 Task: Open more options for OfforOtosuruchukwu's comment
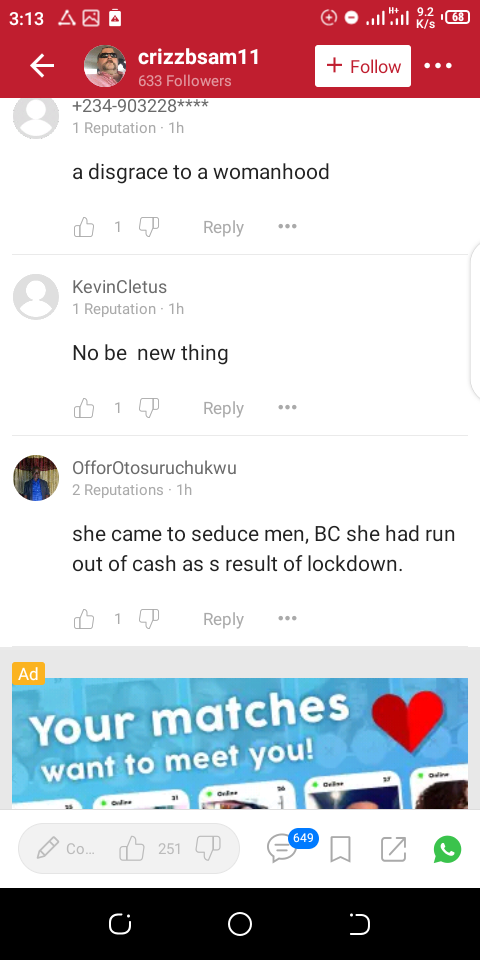coord(287,618)
